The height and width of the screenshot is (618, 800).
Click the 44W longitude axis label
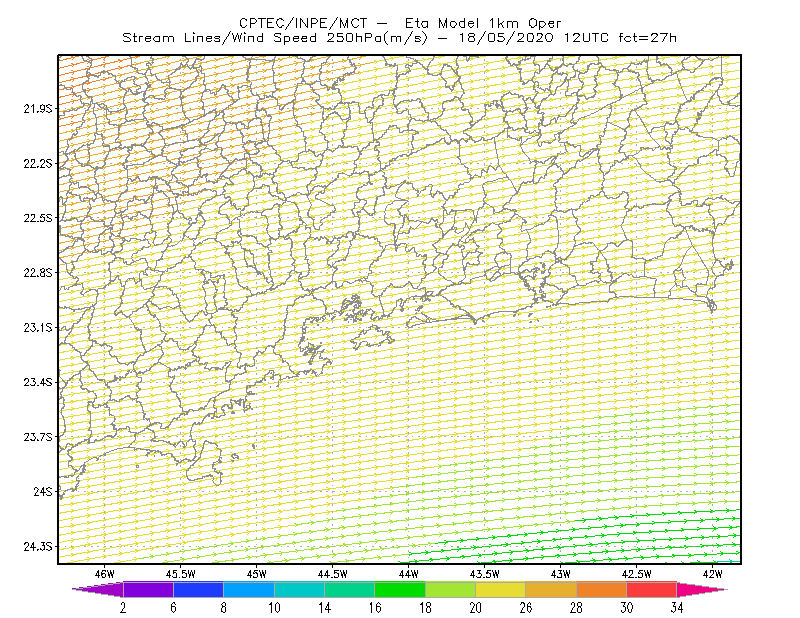coord(409,574)
